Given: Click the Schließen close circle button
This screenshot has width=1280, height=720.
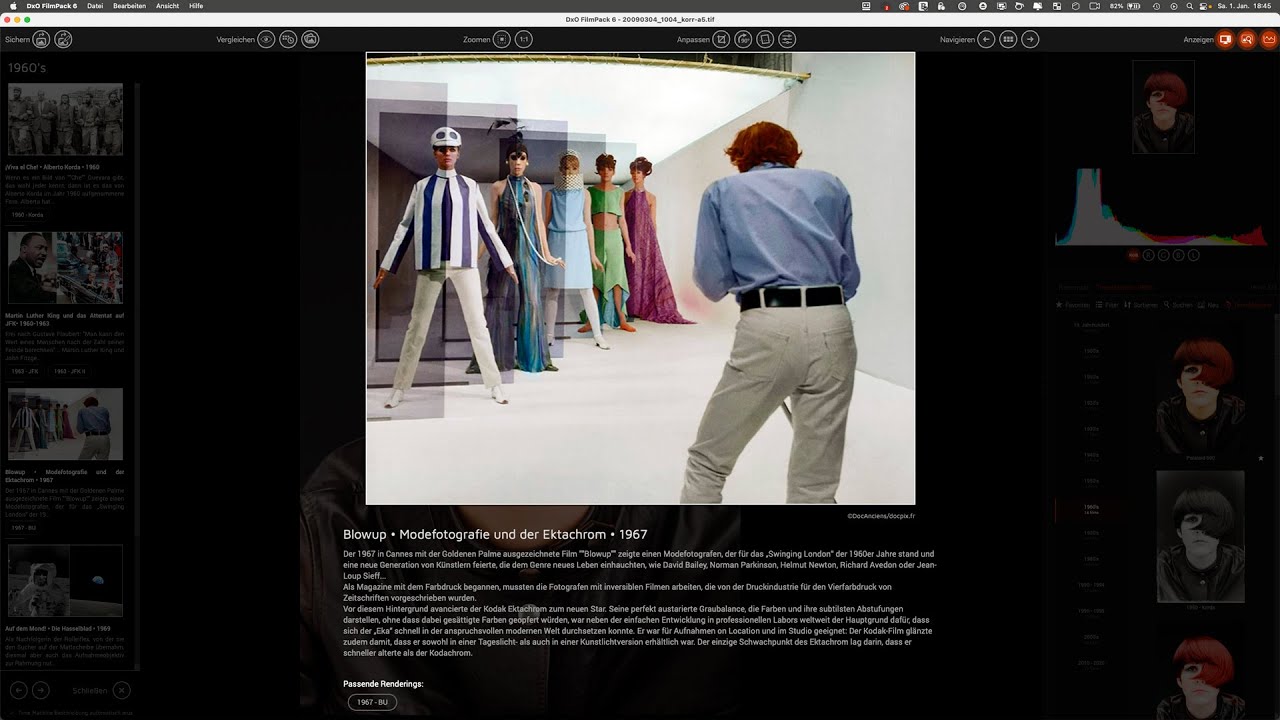Looking at the screenshot, I should click(121, 690).
